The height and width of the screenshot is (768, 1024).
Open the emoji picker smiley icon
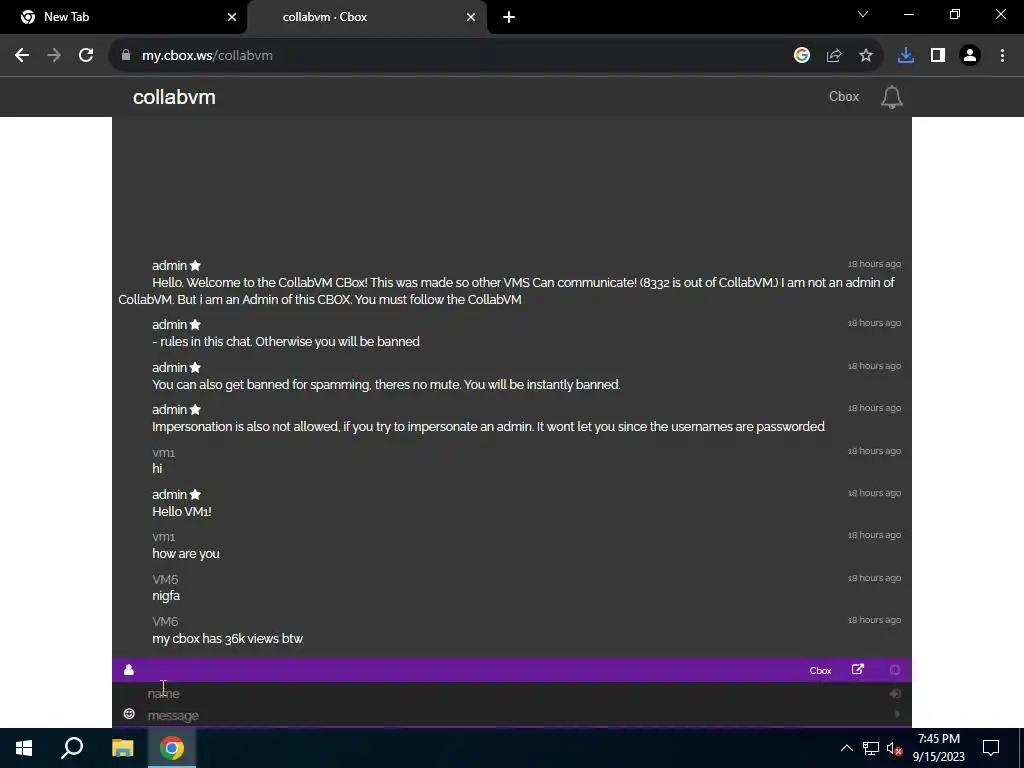(x=129, y=714)
